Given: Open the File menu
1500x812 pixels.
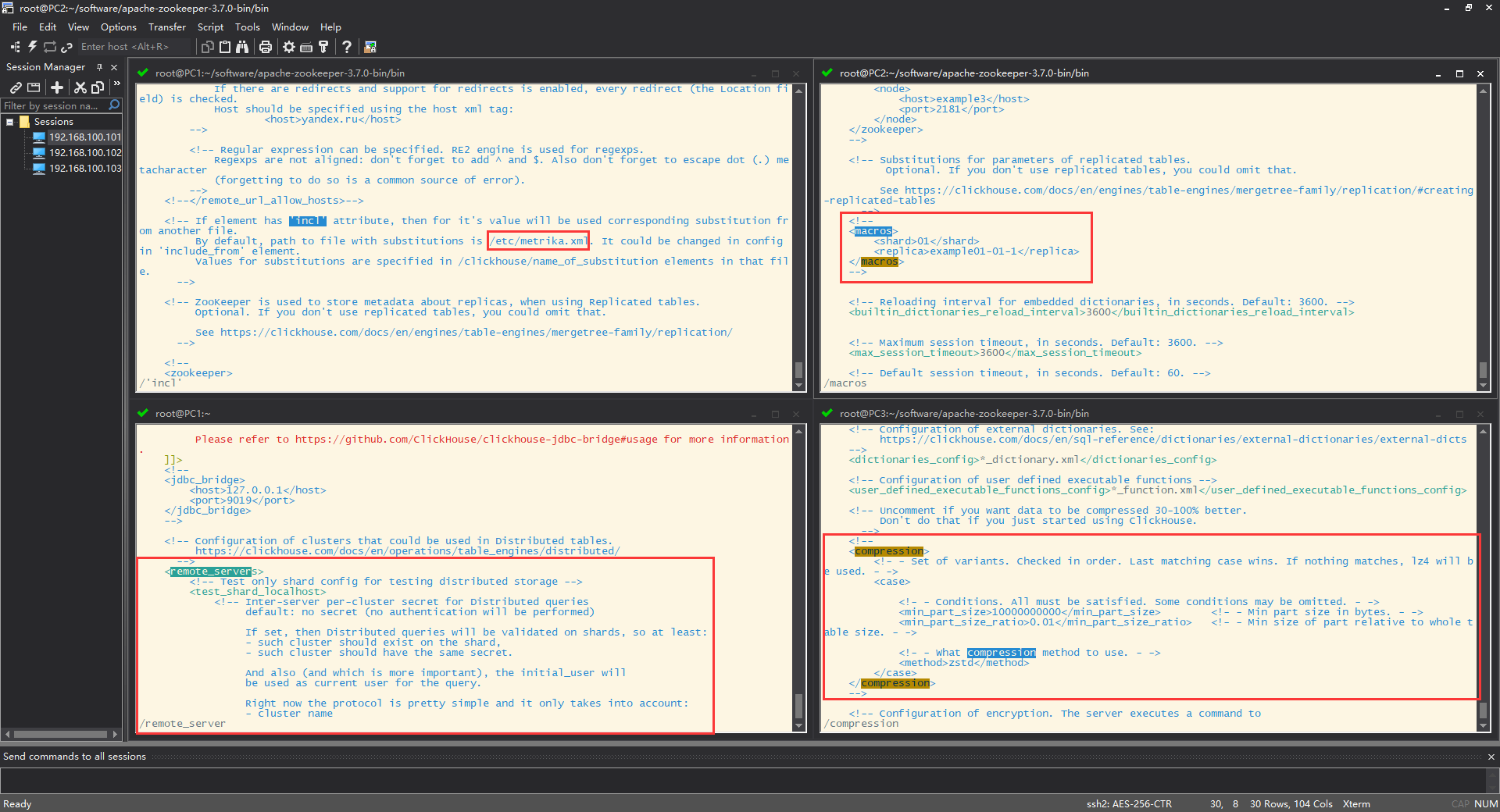Looking at the screenshot, I should click(x=20, y=27).
